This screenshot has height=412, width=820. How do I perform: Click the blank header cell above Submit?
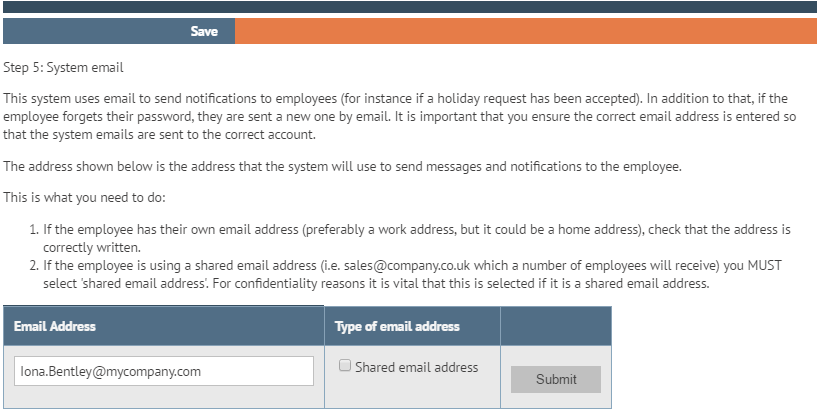pyautogui.click(x=555, y=327)
